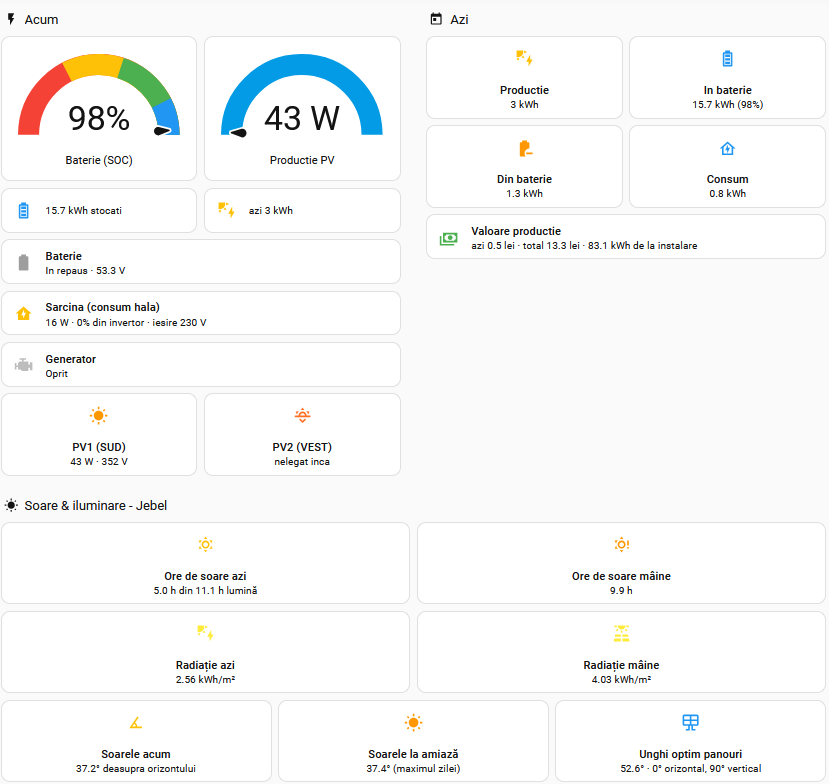The image size is (829, 784).
Task: Click the sun alert icon above Ore de soare mâine
Action: click(622, 545)
